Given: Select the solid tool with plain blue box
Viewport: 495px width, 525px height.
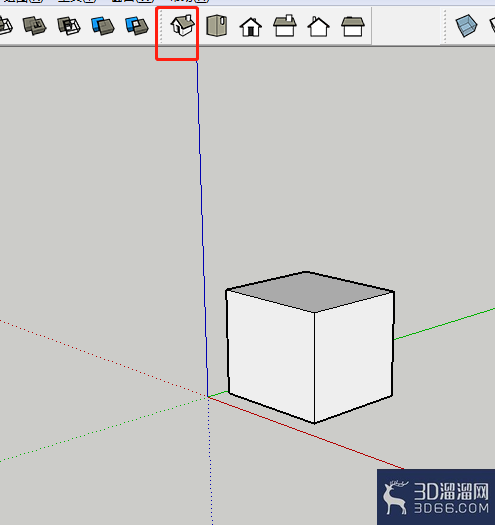Looking at the screenshot, I should click(103, 26).
